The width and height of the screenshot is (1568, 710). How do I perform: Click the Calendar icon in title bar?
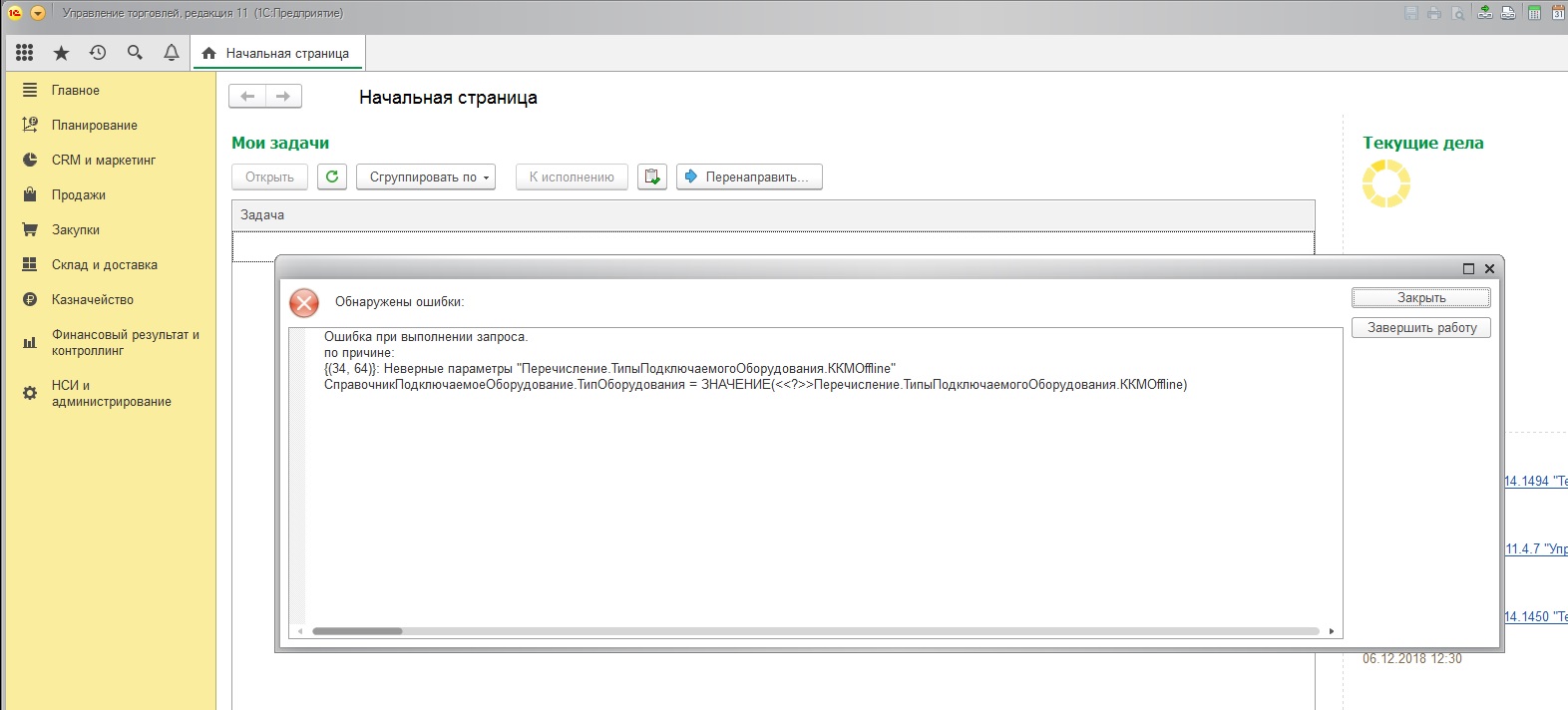click(x=1558, y=13)
